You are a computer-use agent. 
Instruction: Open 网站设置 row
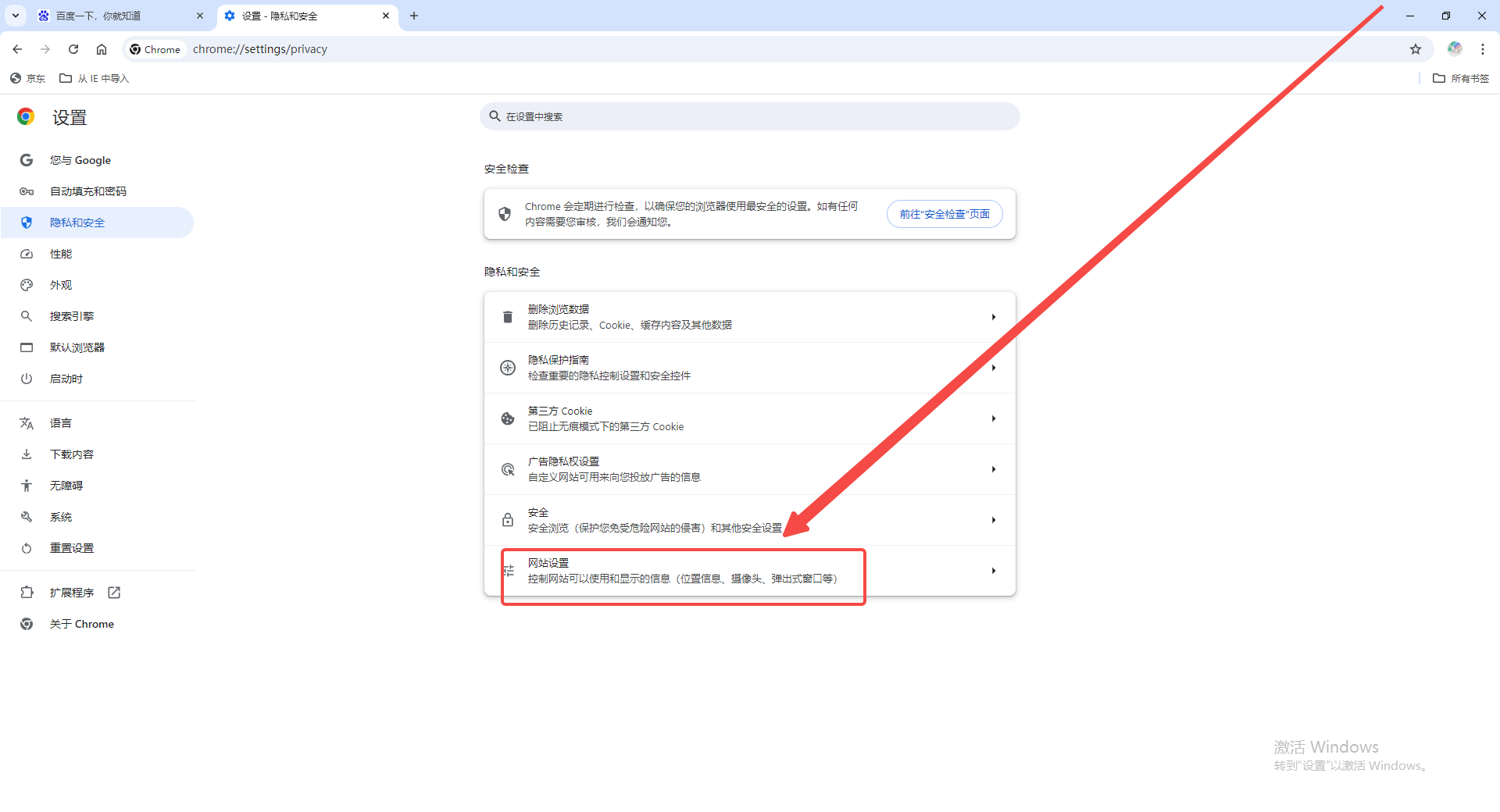(x=750, y=571)
